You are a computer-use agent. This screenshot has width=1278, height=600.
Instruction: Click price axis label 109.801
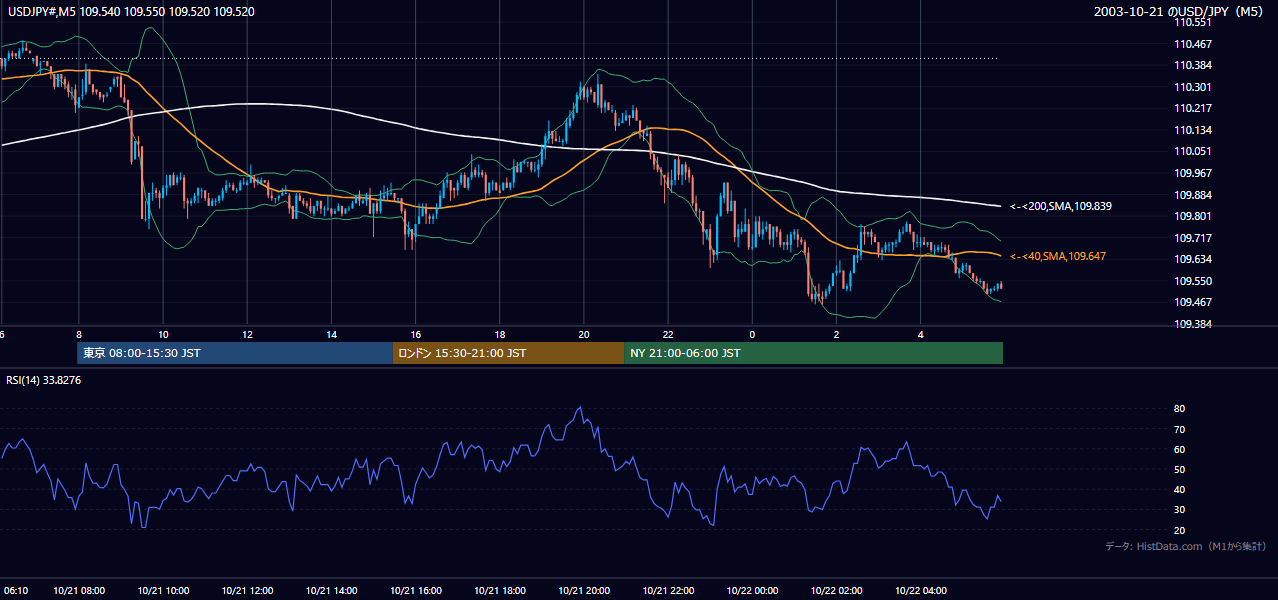pyautogui.click(x=1194, y=216)
